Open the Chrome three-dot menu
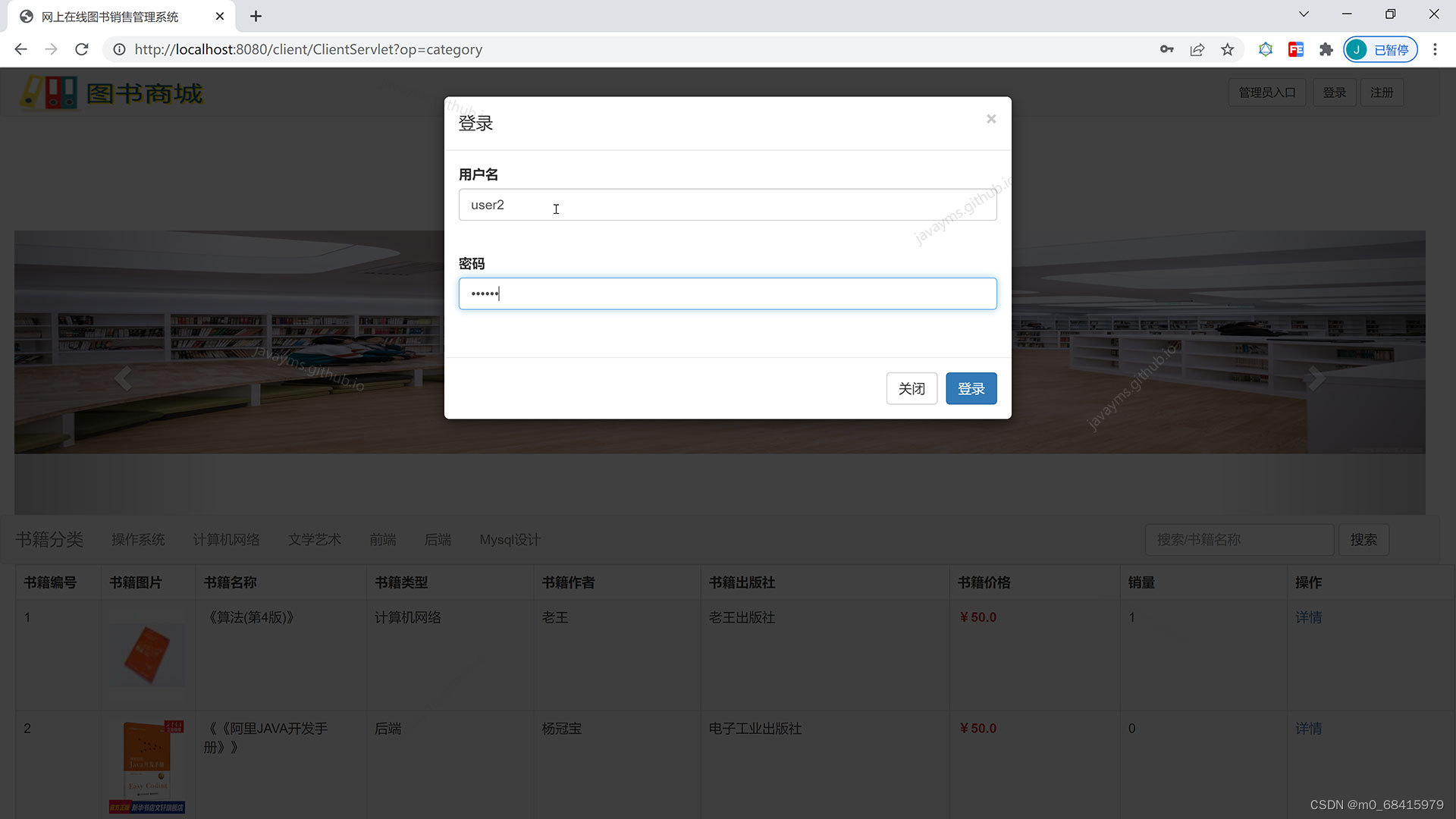 click(x=1435, y=49)
